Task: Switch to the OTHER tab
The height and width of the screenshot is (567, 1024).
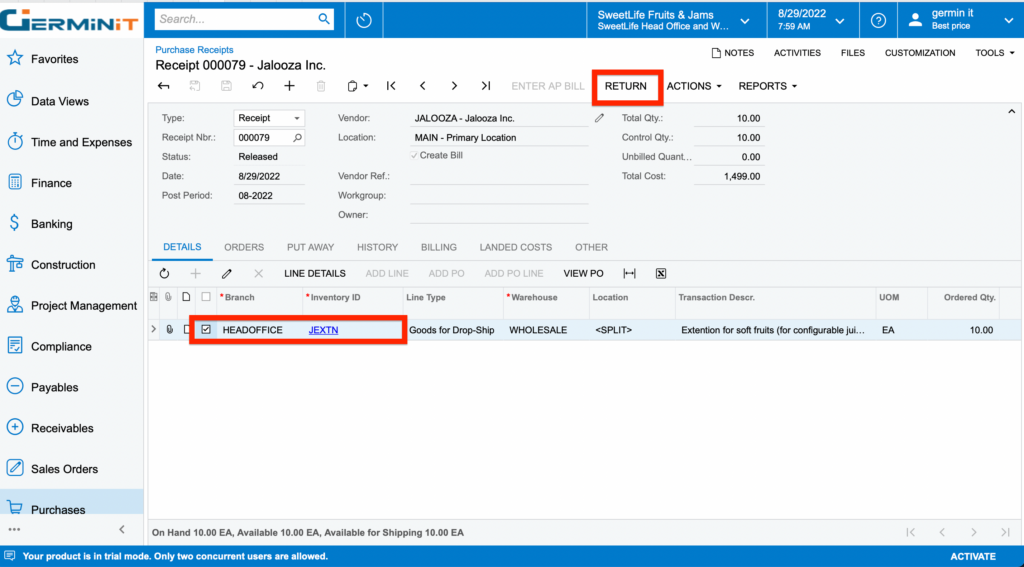Action: click(592, 248)
